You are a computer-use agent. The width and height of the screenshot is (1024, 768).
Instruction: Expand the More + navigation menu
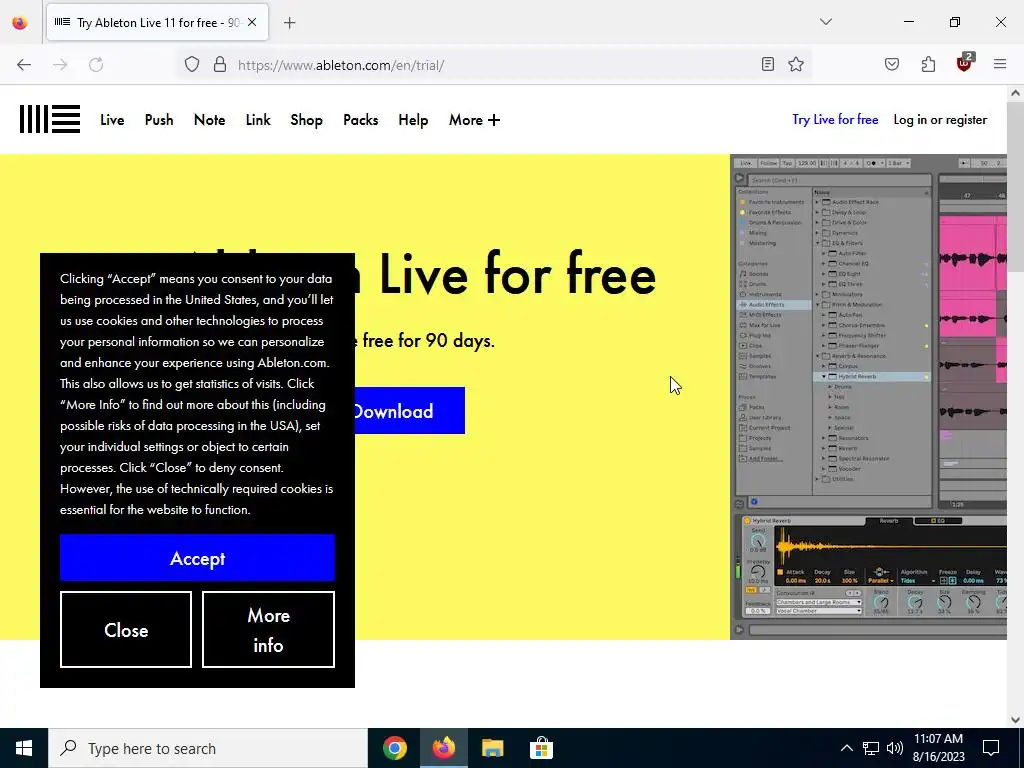pyautogui.click(x=474, y=120)
